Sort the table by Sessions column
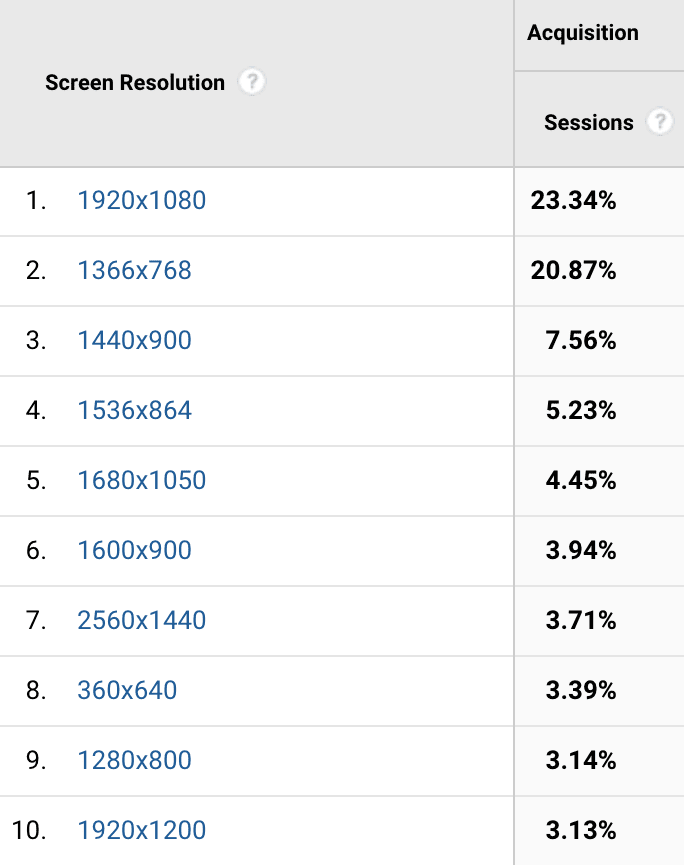This screenshot has width=684, height=865. pos(590,122)
